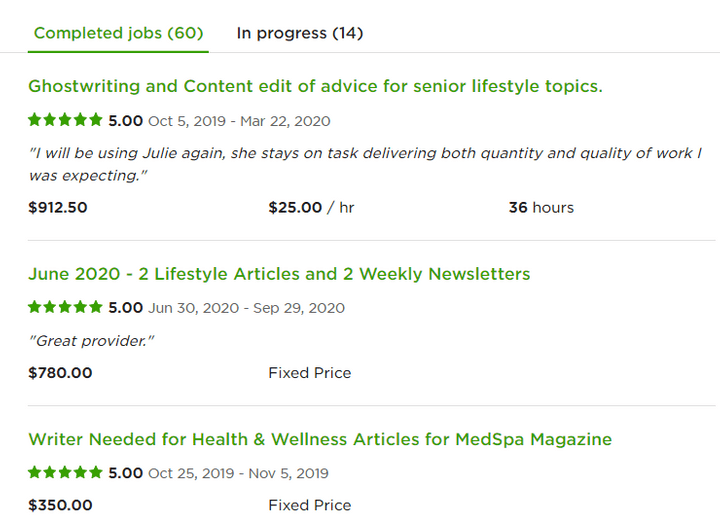Click the $25.00 / hr rate
Image resolution: width=720 pixels, height=530 pixels.
tap(311, 208)
